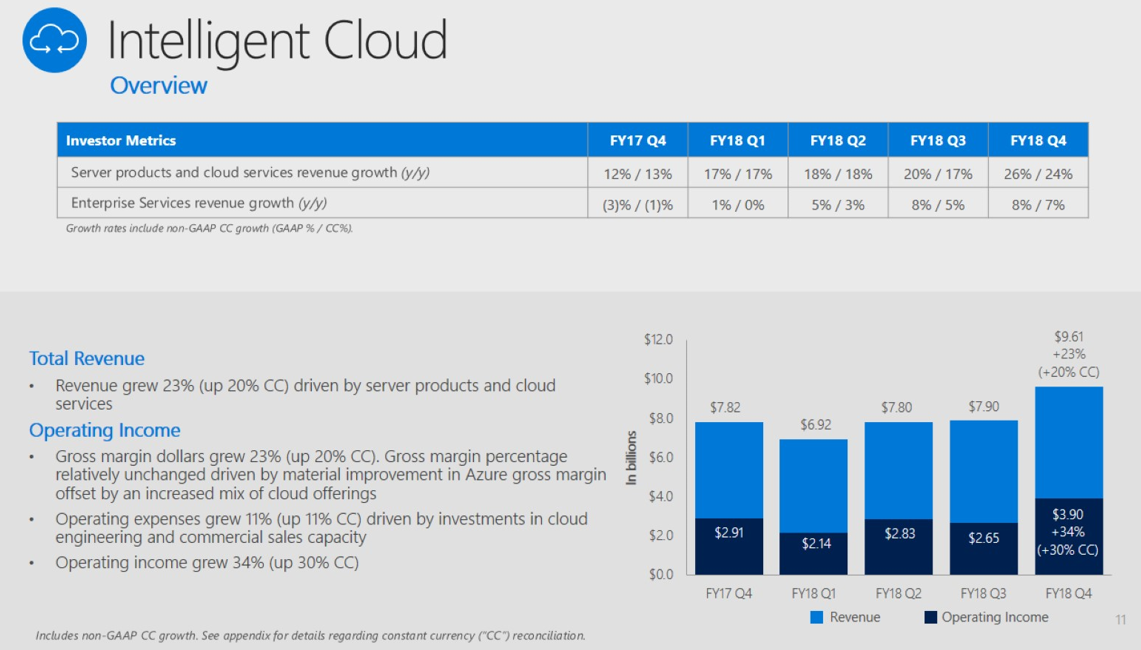Select the $3.90 operating income bar segment
Viewport: 1141px width, 650px height.
(1068, 536)
